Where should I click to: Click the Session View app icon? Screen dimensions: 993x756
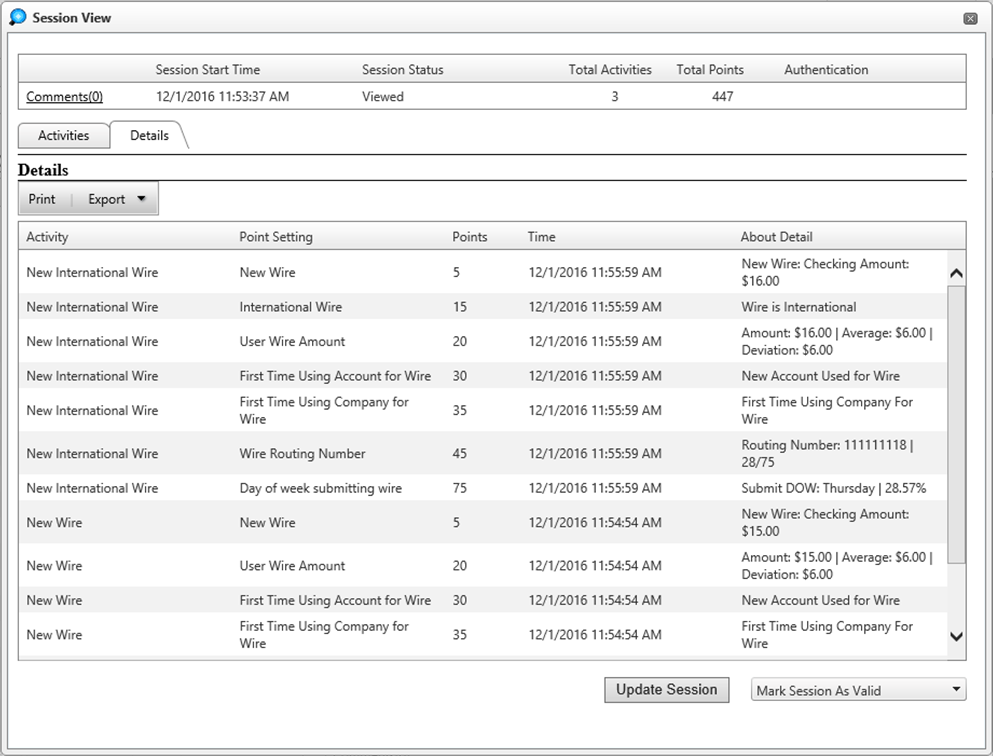(17, 17)
